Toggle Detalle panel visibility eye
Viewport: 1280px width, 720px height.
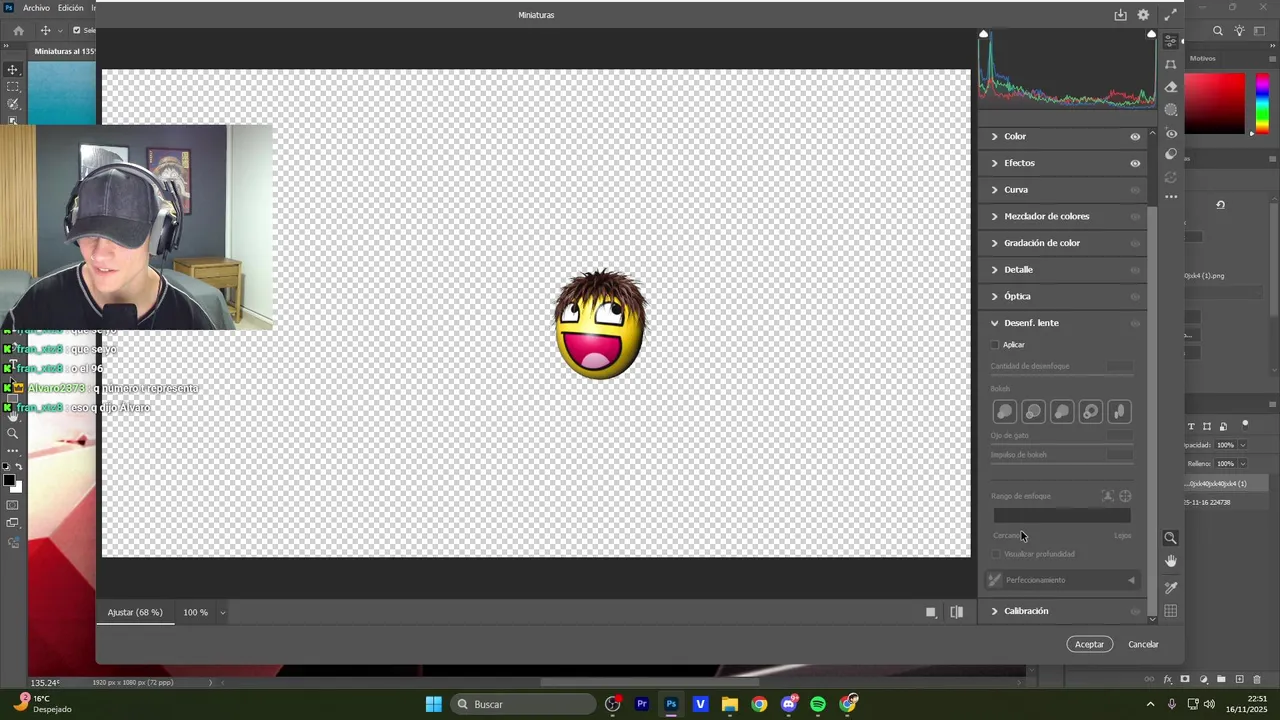tap(1135, 270)
